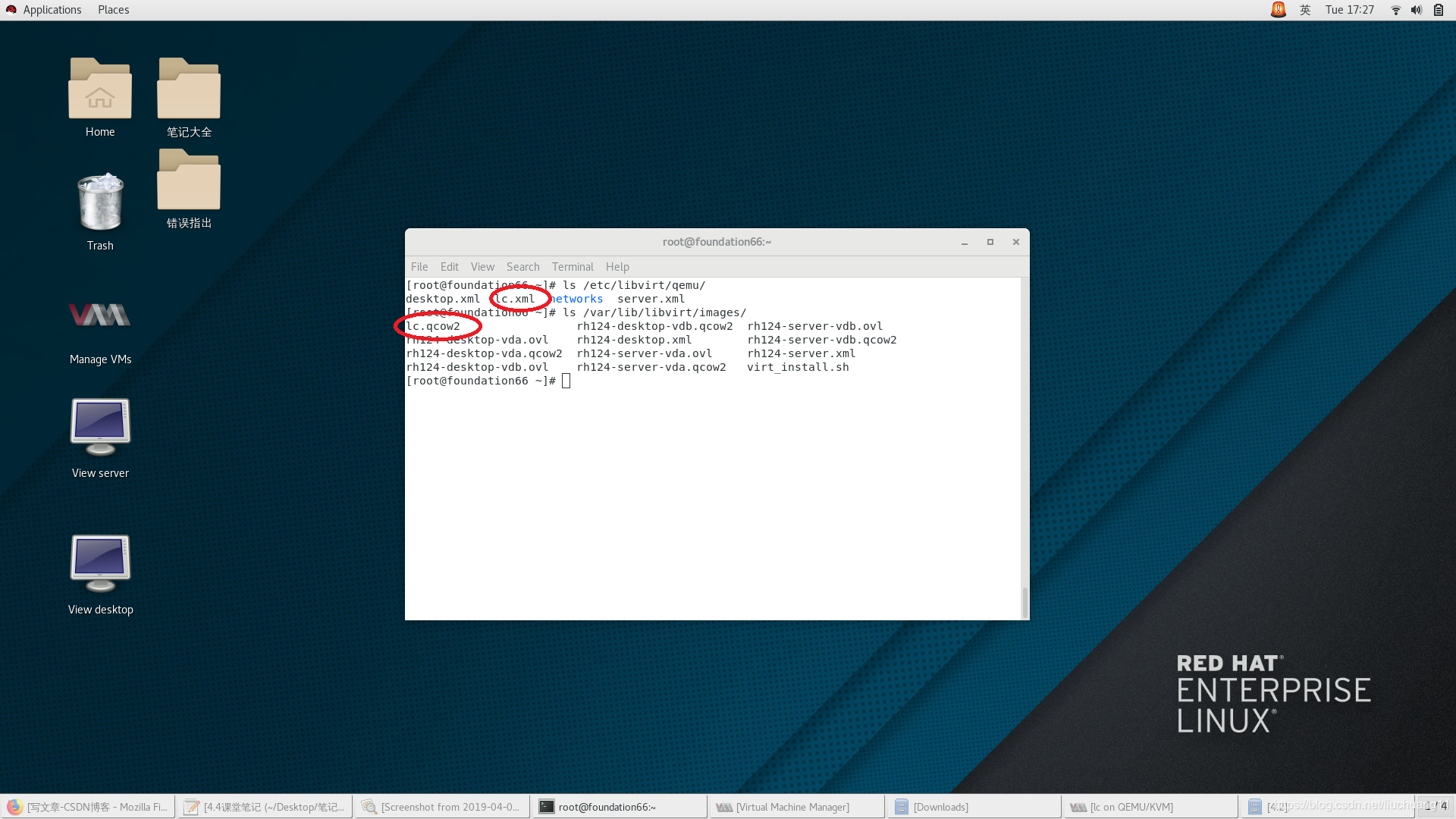Click the Downloads file-manager icon in taskbar

pos(901,807)
